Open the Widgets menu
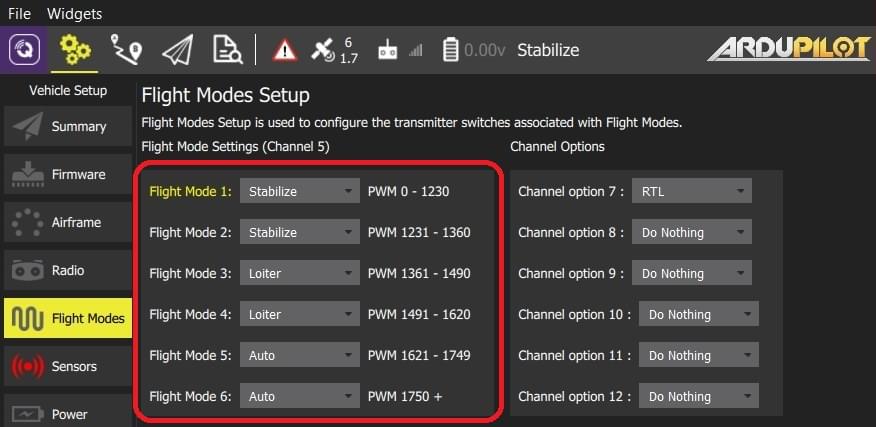The image size is (876, 427). [x=74, y=14]
